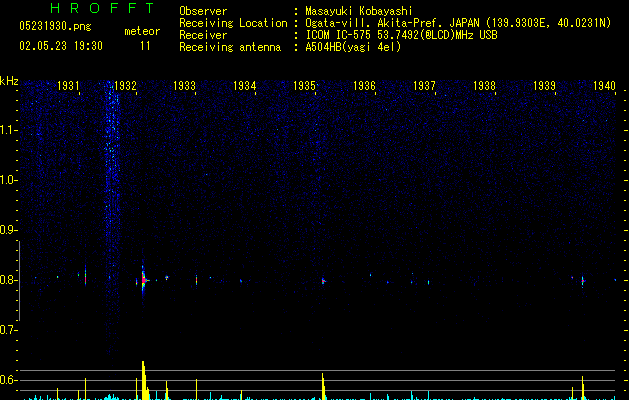Select the file name 05231930.png
This screenshot has height=400, width=629.
tap(55, 26)
